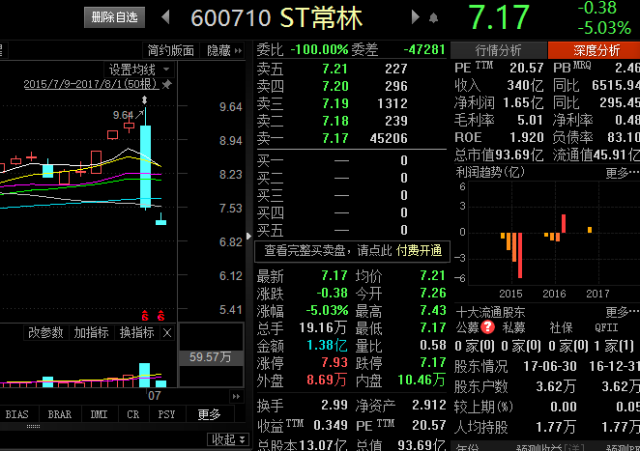Advance the chart timeline with double arrow
This screenshot has height=451, width=640.
236,396
